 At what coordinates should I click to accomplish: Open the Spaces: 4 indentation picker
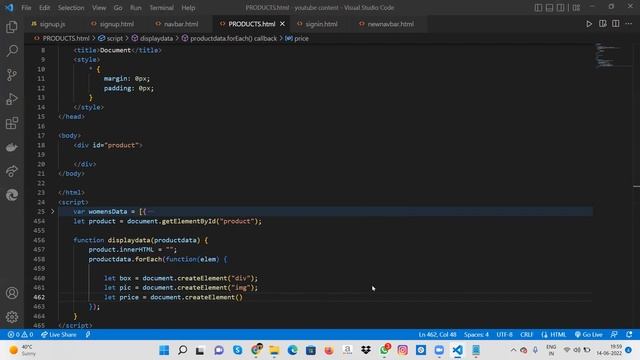tap(476, 335)
